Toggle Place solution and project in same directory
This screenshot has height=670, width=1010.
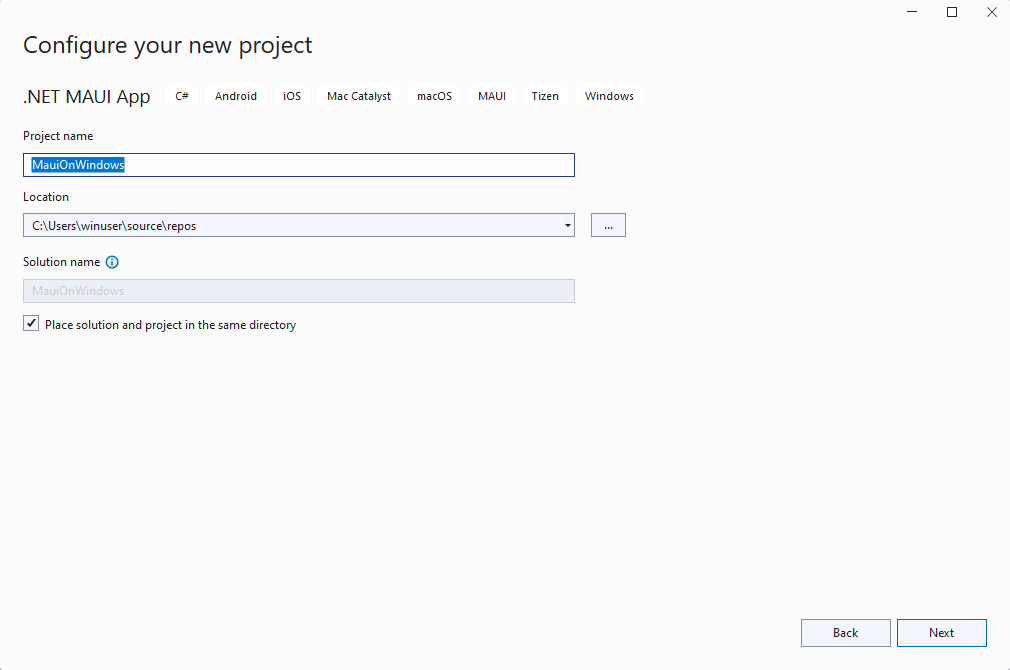(x=31, y=323)
